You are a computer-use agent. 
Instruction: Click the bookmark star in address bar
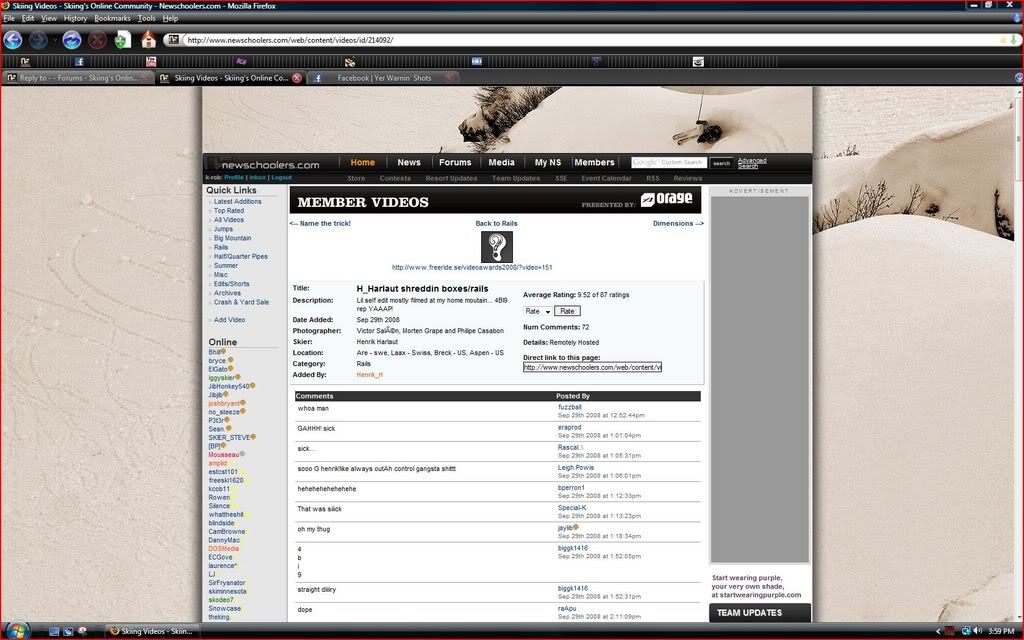1003,40
